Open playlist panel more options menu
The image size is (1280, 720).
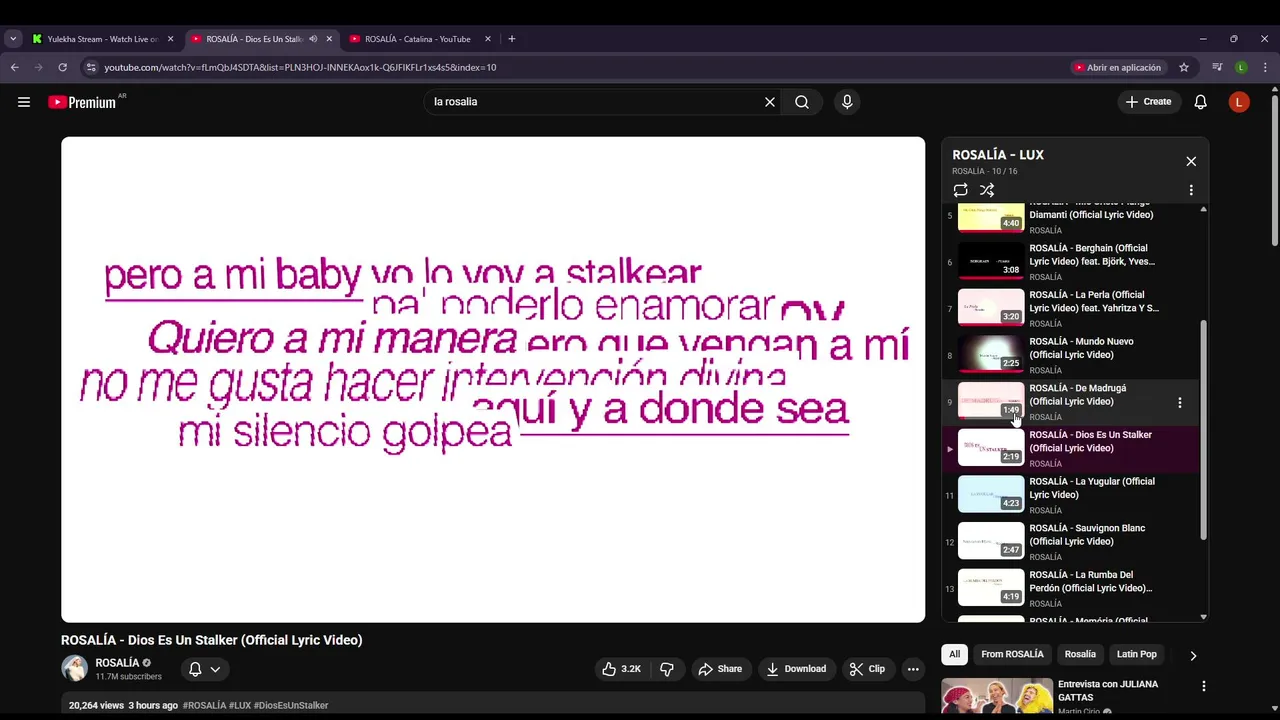[x=1191, y=190]
